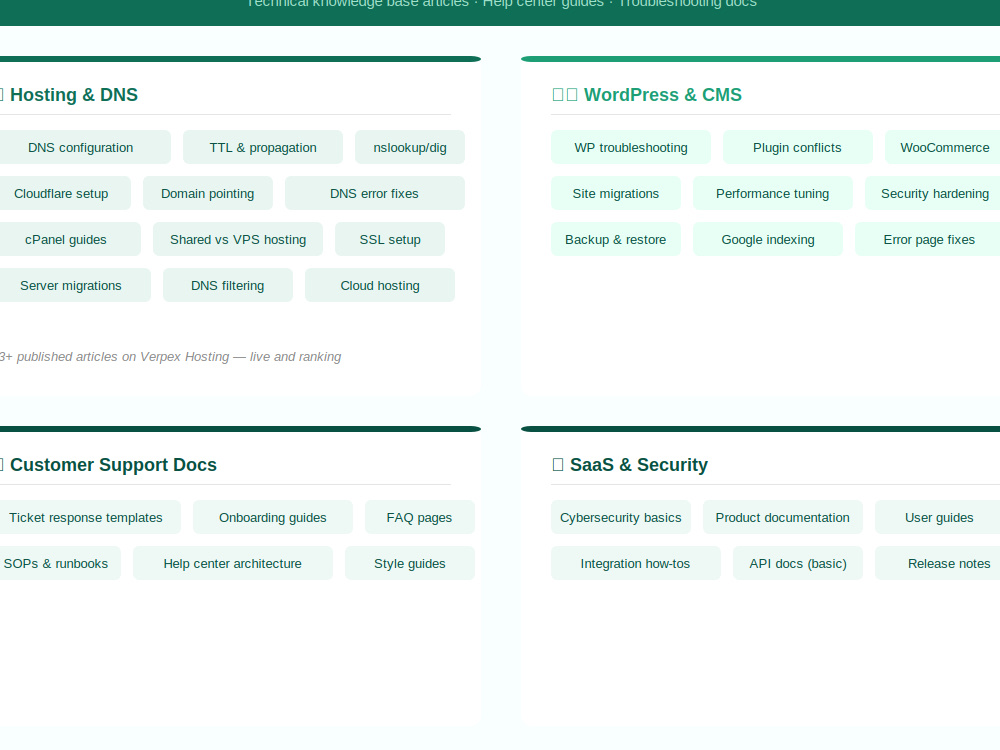Viewport: 1000px width, 750px height.
Task: Click the SaaS & Security heading
Action: (x=638, y=464)
